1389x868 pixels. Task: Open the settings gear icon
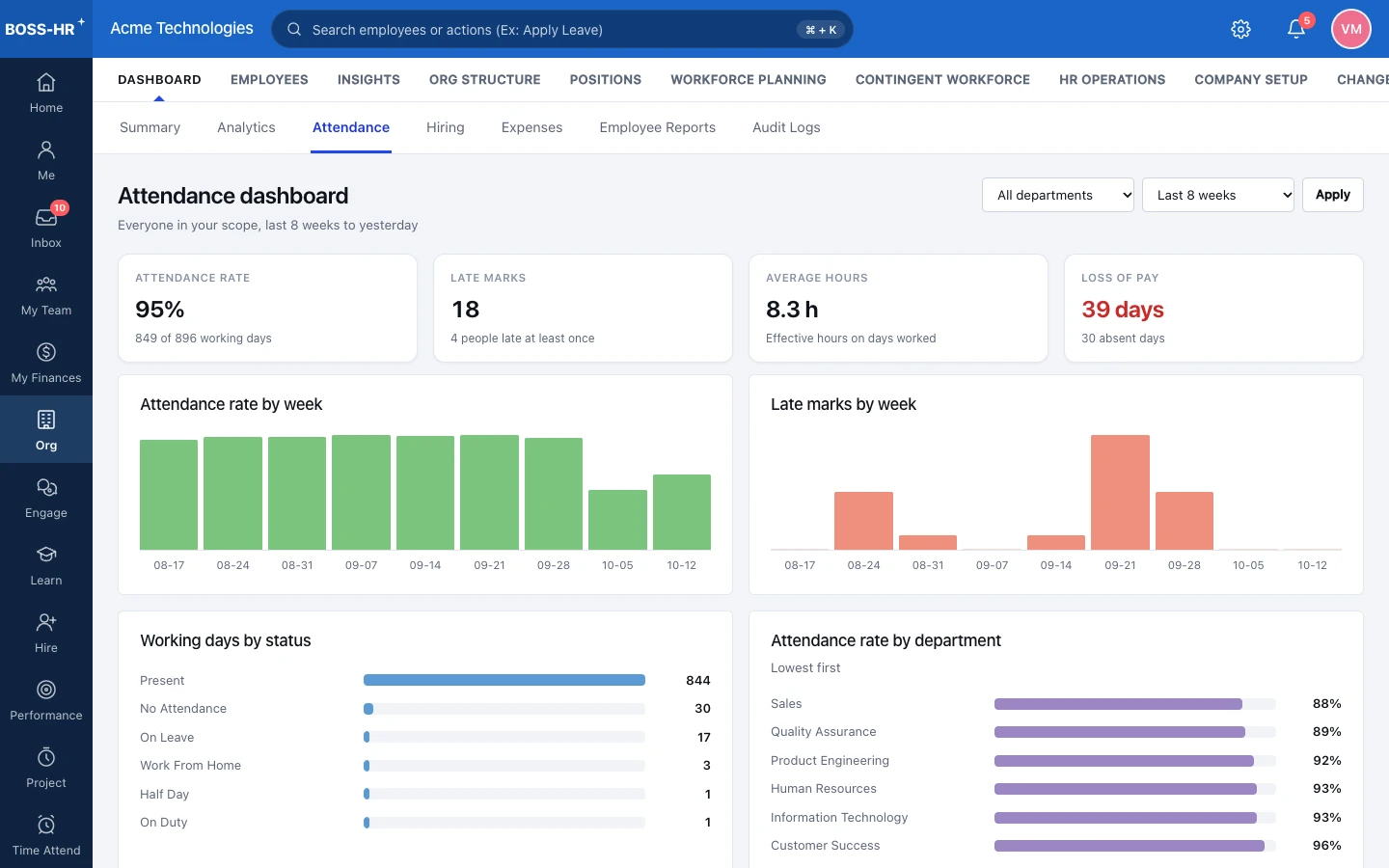pos(1241,29)
